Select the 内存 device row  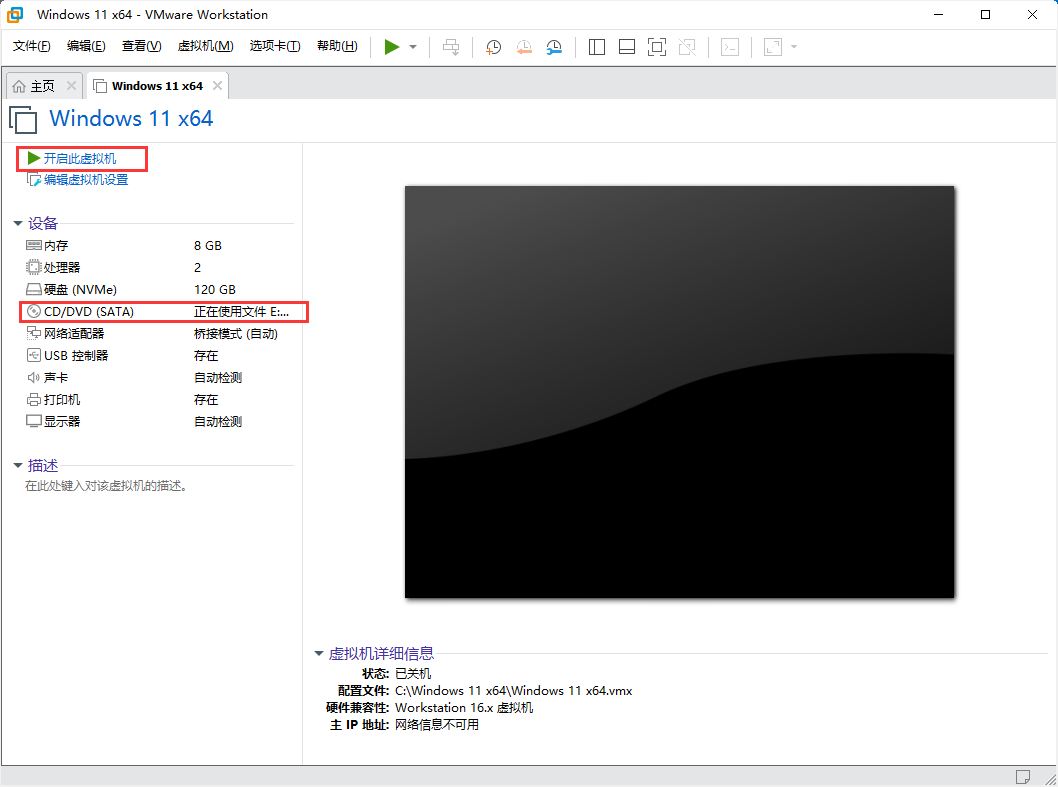(159, 246)
